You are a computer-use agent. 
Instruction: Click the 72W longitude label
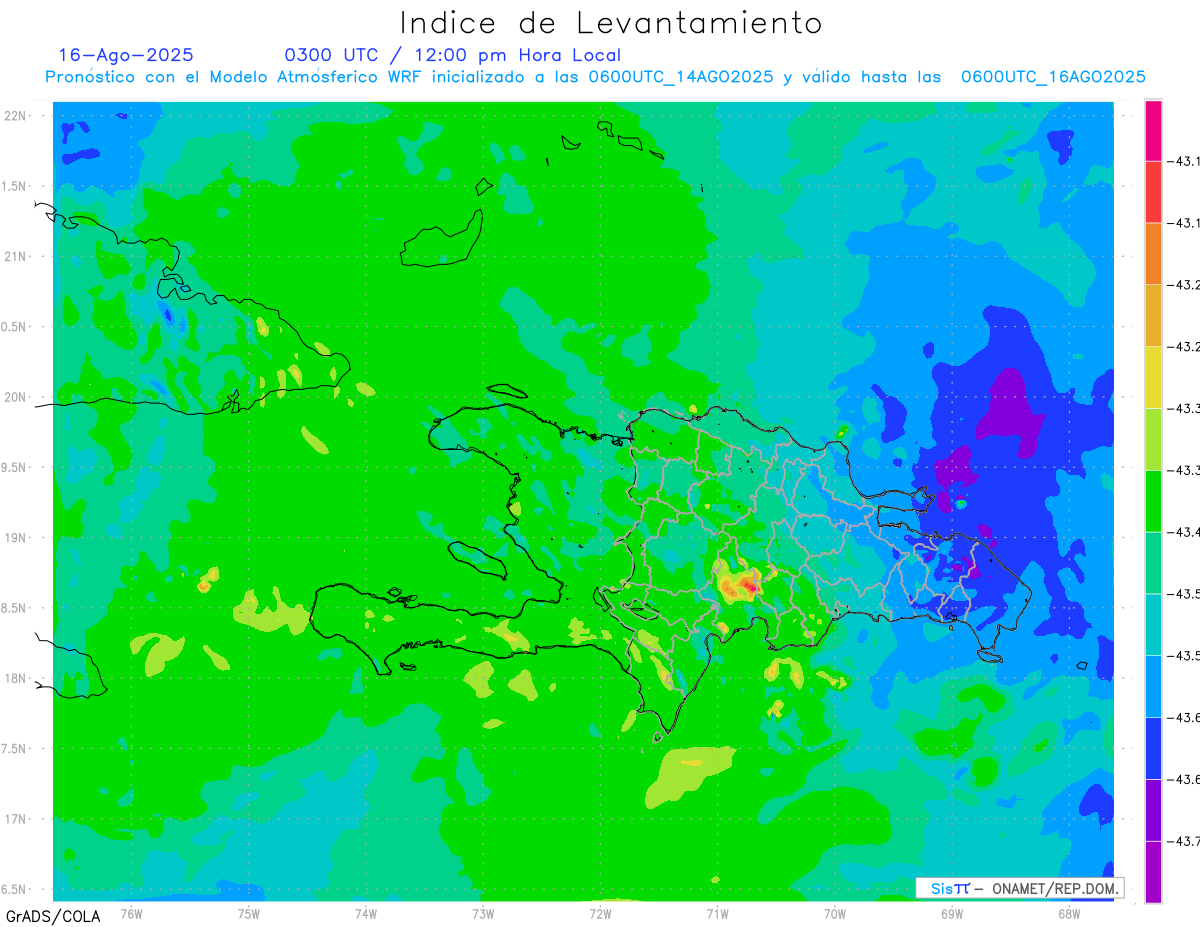[x=600, y=913]
